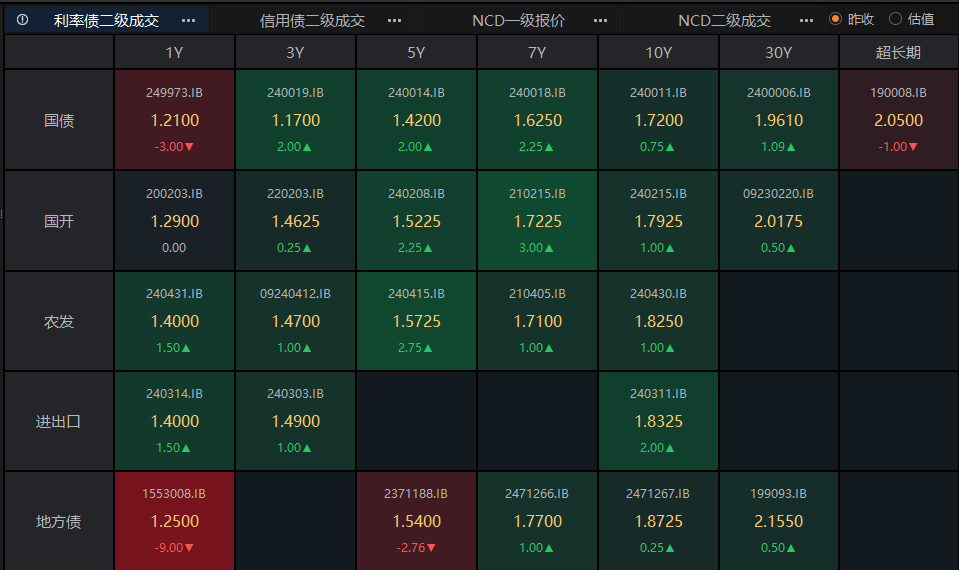959x570 pixels.
Task: Select the 昨收 radio button
Action: [x=835, y=19]
